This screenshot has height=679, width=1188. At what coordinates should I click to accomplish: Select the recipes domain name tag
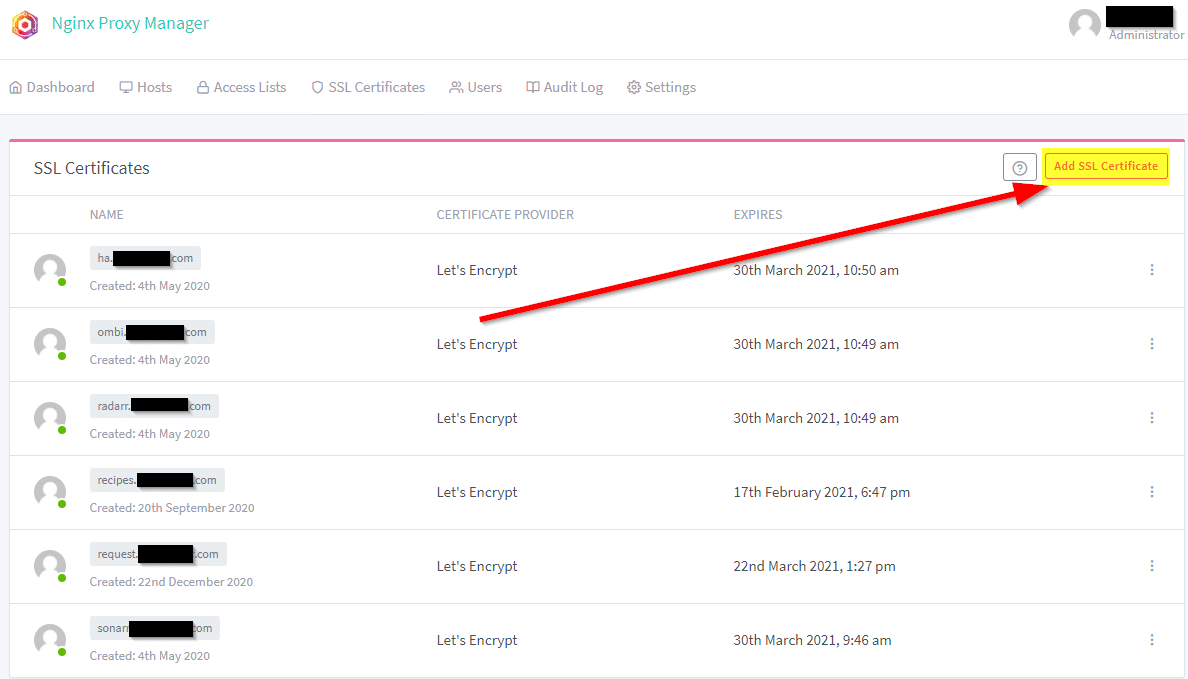click(x=157, y=480)
